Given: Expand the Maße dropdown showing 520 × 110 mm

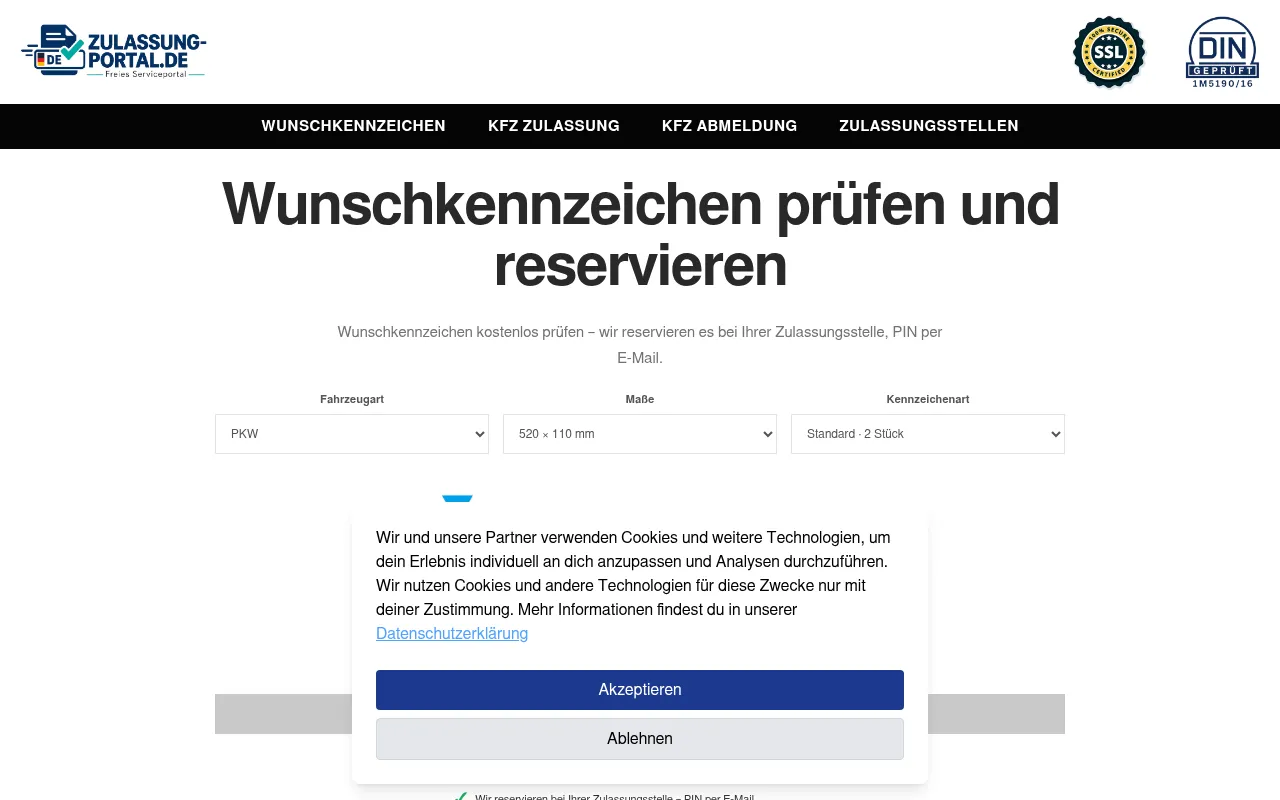Looking at the screenshot, I should pos(640,434).
